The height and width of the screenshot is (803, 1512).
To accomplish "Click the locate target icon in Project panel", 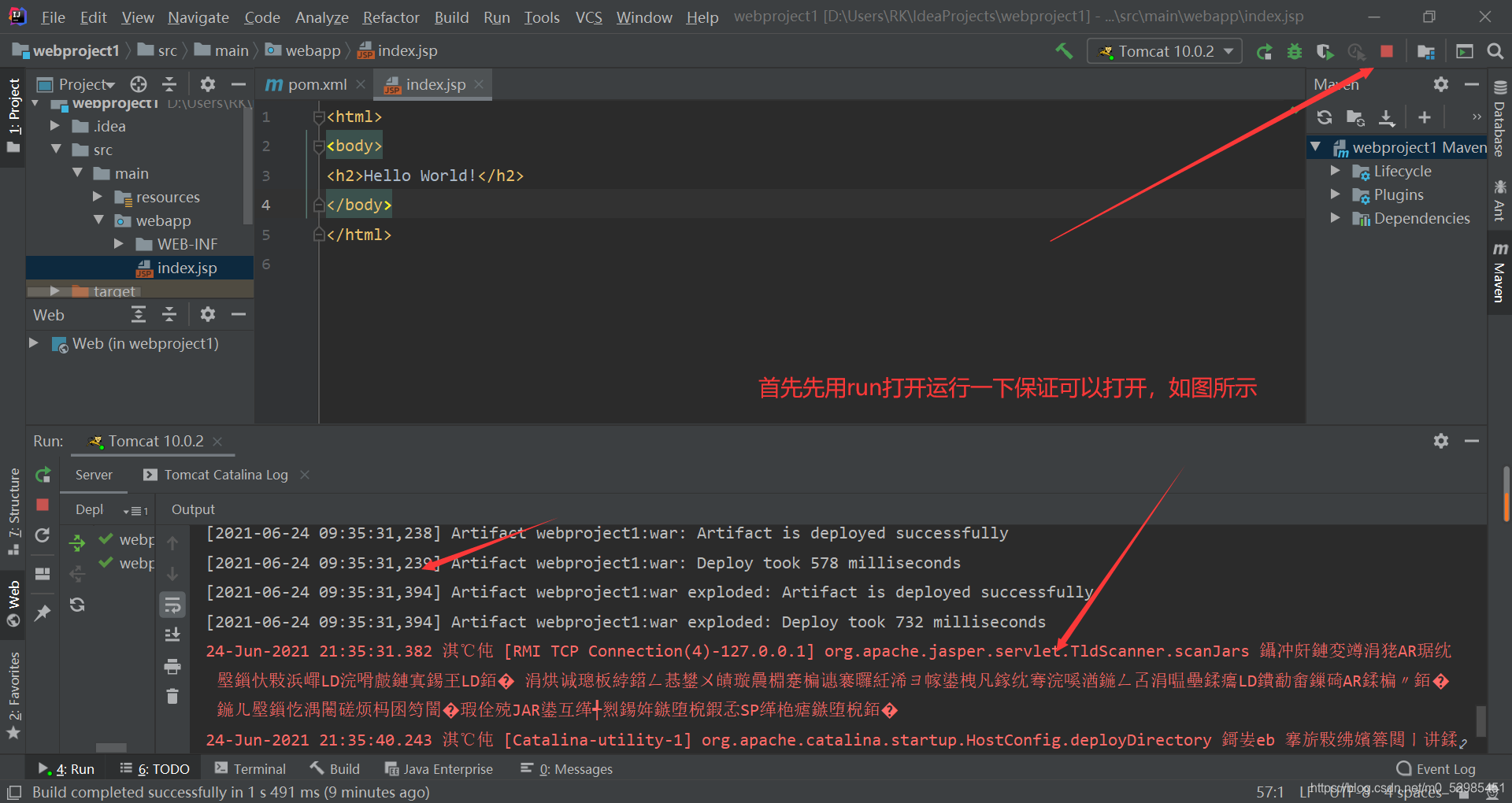I will [139, 84].
